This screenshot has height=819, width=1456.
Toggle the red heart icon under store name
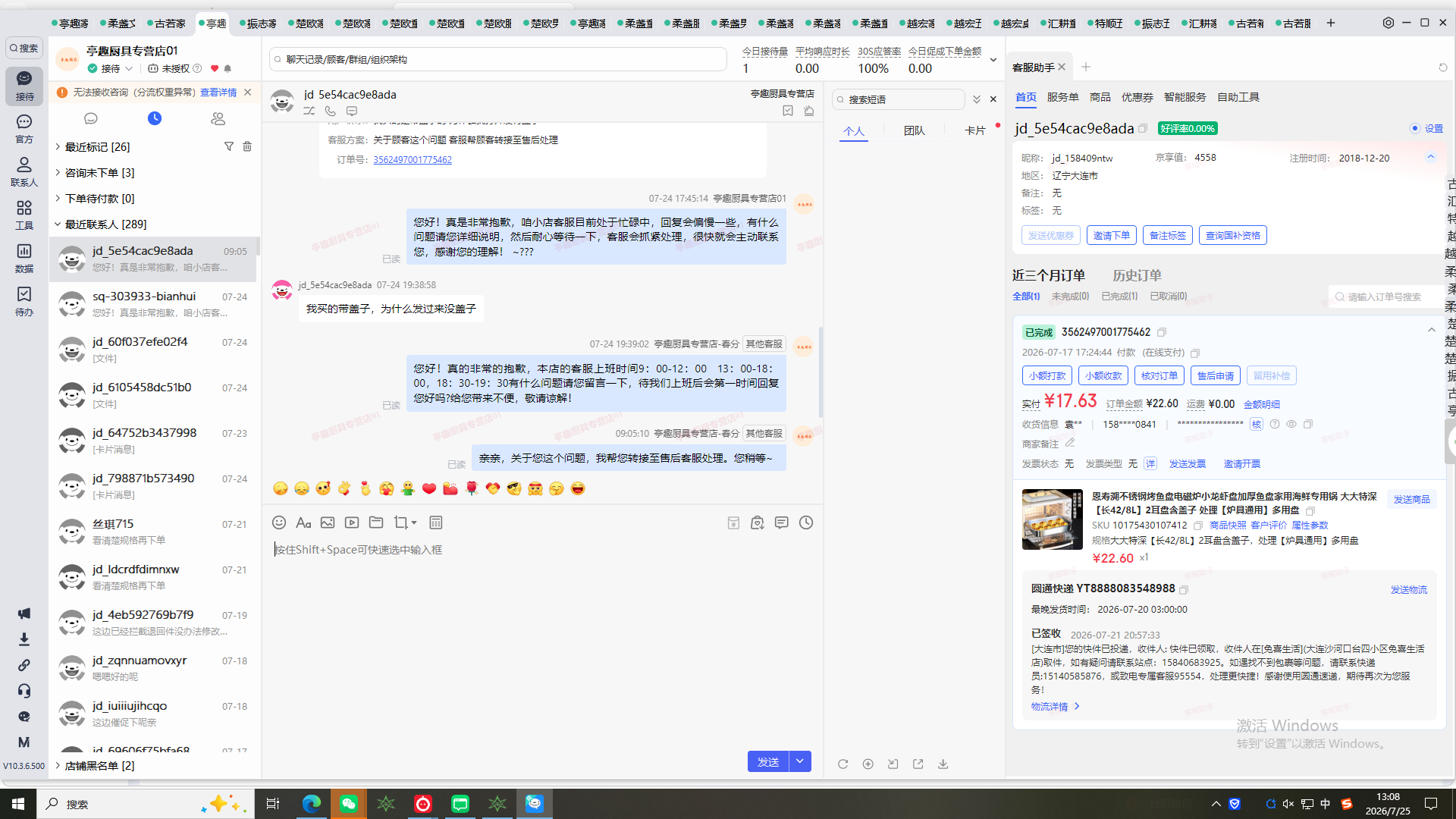215,68
